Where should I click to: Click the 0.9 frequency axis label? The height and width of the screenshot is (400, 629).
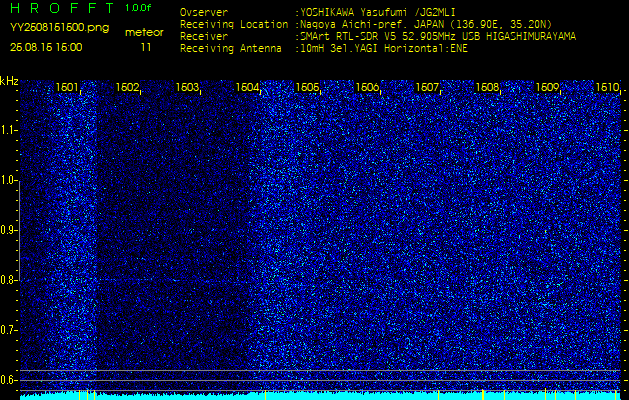pos(8,230)
